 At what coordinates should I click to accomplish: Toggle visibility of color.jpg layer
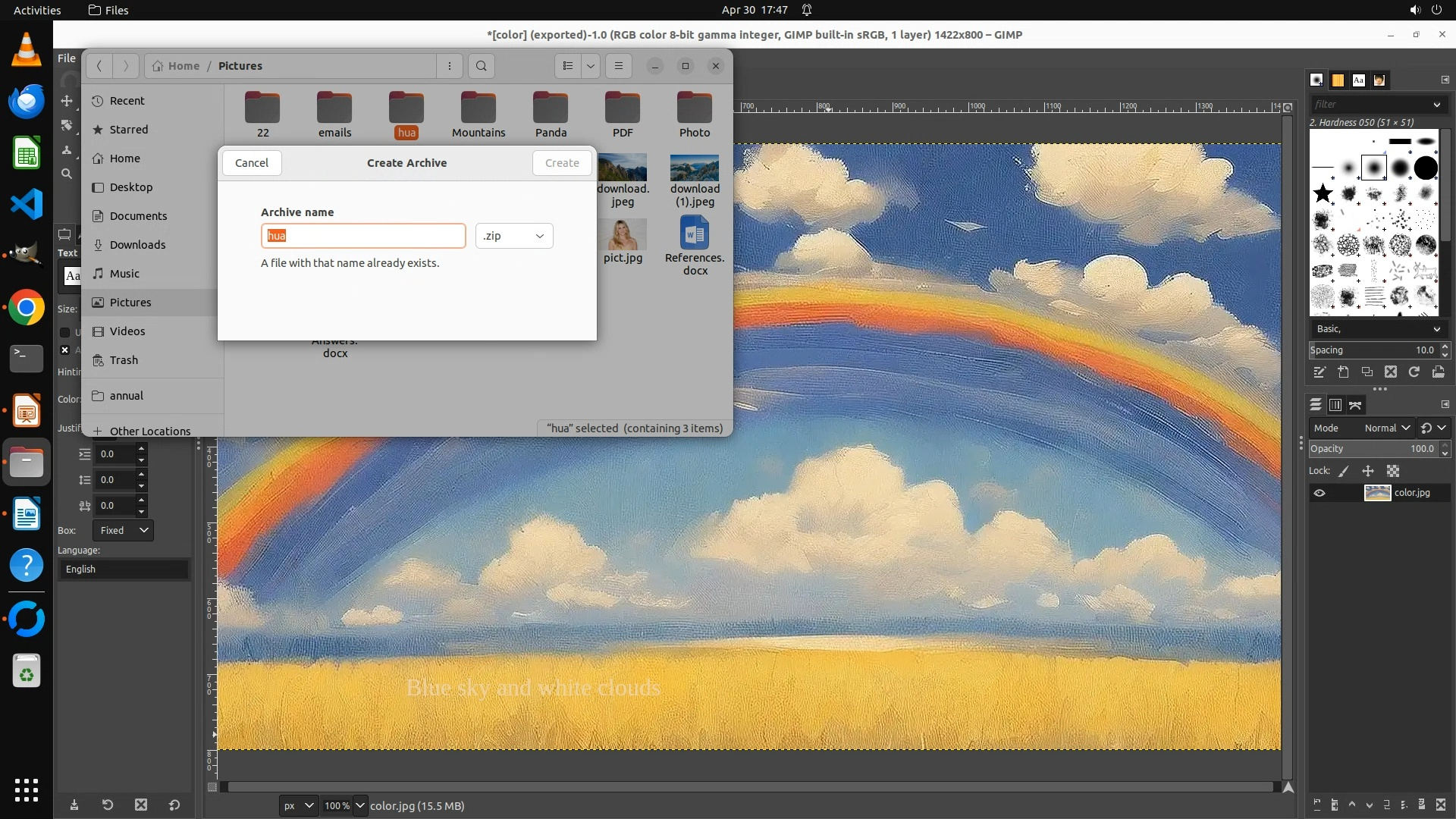coord(1319,493)
